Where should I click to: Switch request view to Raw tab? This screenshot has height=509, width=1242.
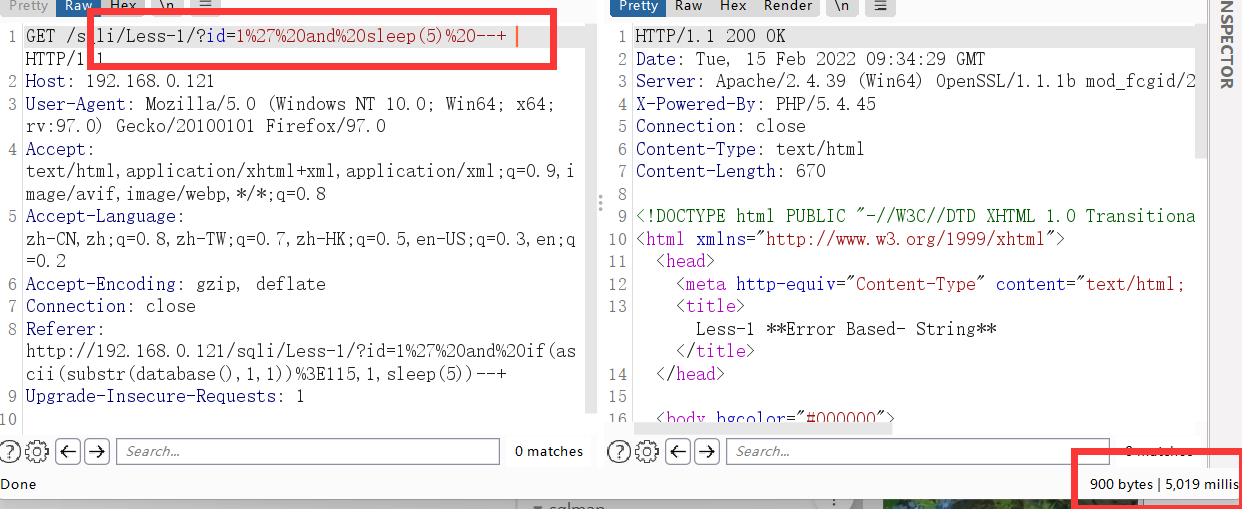pos(79,6)
